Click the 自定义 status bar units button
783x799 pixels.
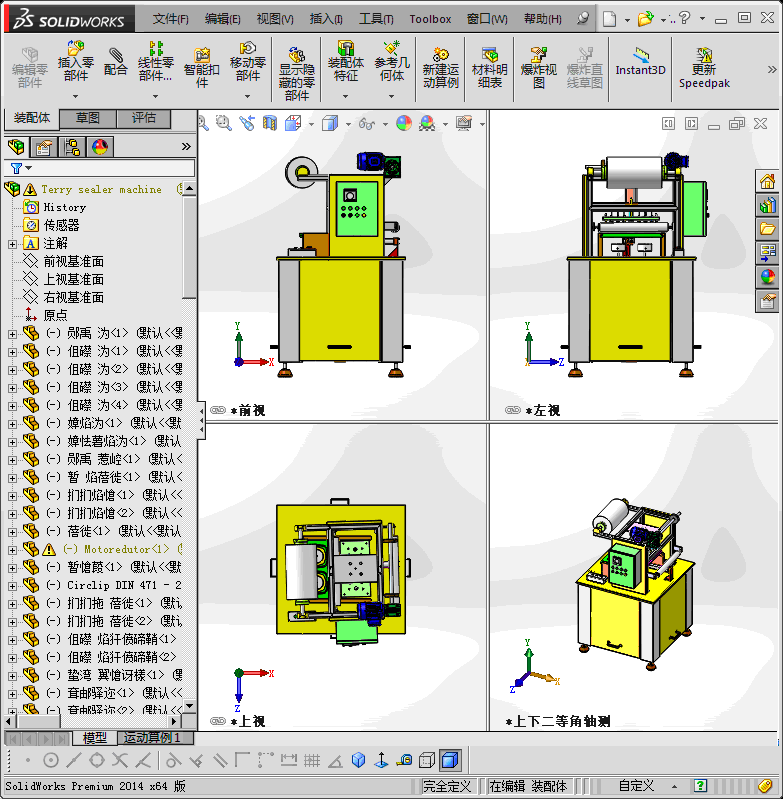(x=636, y=786)
